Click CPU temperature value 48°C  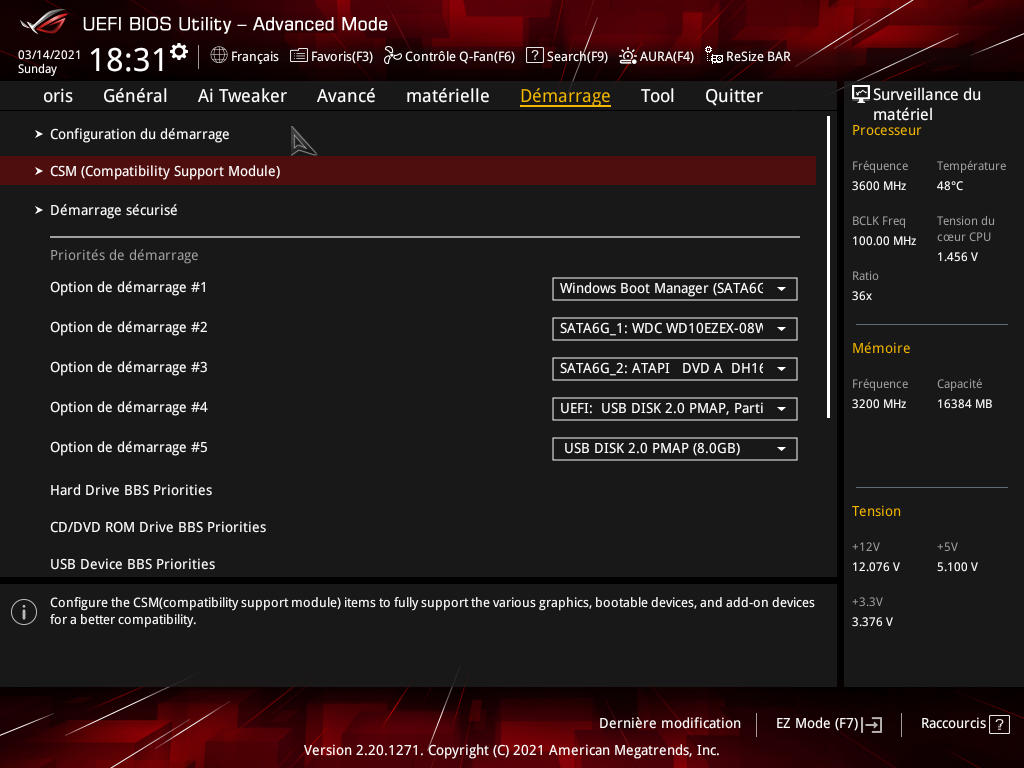click(x=950, y=186)
